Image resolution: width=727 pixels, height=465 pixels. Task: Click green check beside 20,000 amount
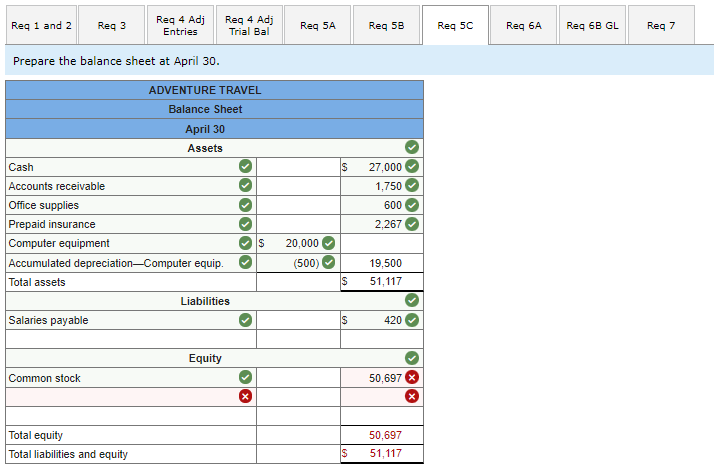tap(328, 243)
